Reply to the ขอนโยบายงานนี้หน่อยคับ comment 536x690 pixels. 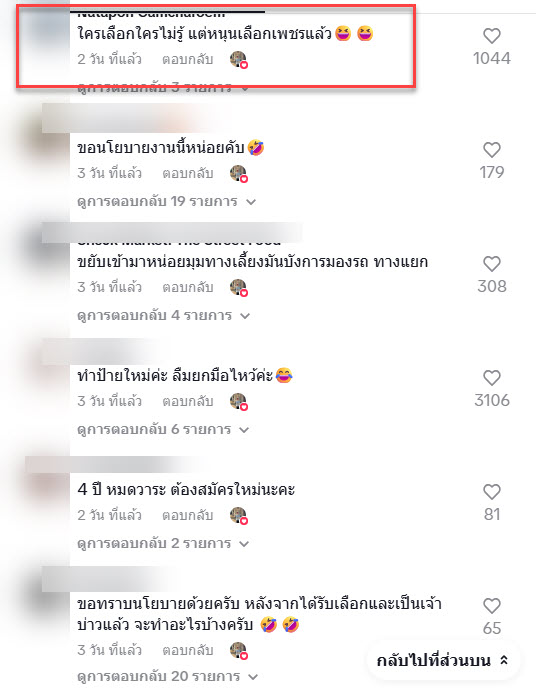(187, 173)
